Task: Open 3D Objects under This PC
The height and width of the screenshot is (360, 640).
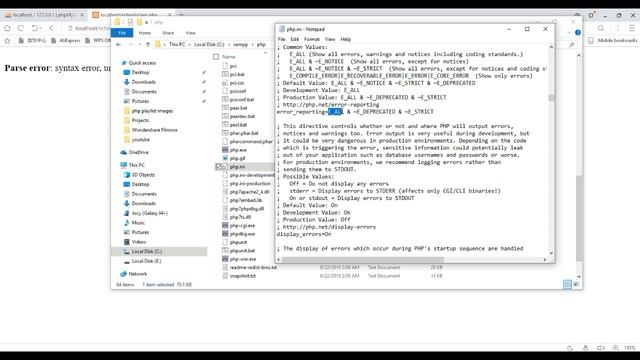Action: [x=143, y=175]
